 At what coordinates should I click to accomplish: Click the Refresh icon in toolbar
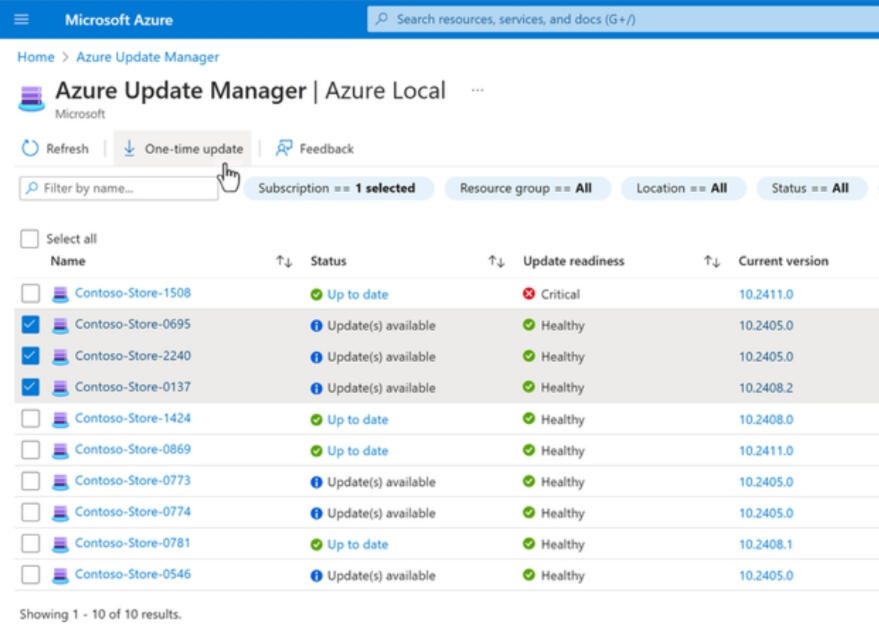(x=30, y=149)
